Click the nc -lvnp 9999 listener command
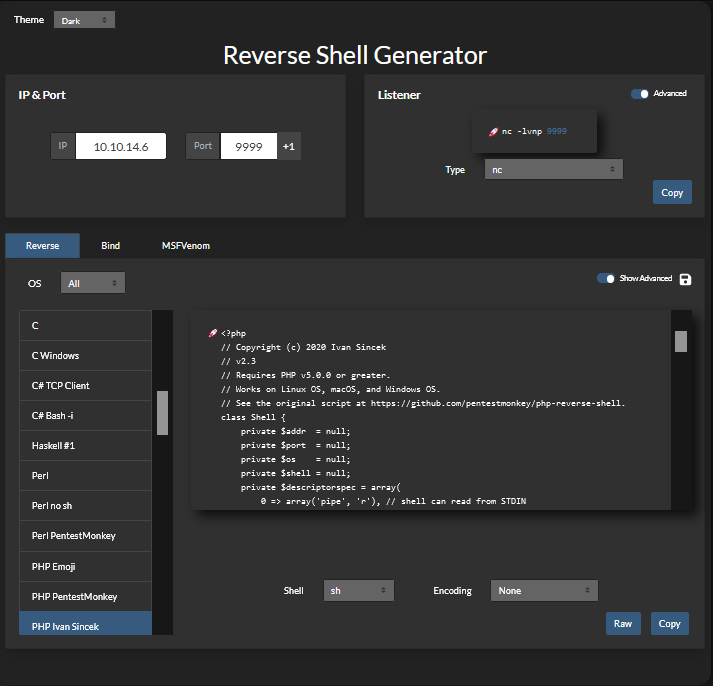This screenshot has width=713, height=686. (x=534, y=131)
